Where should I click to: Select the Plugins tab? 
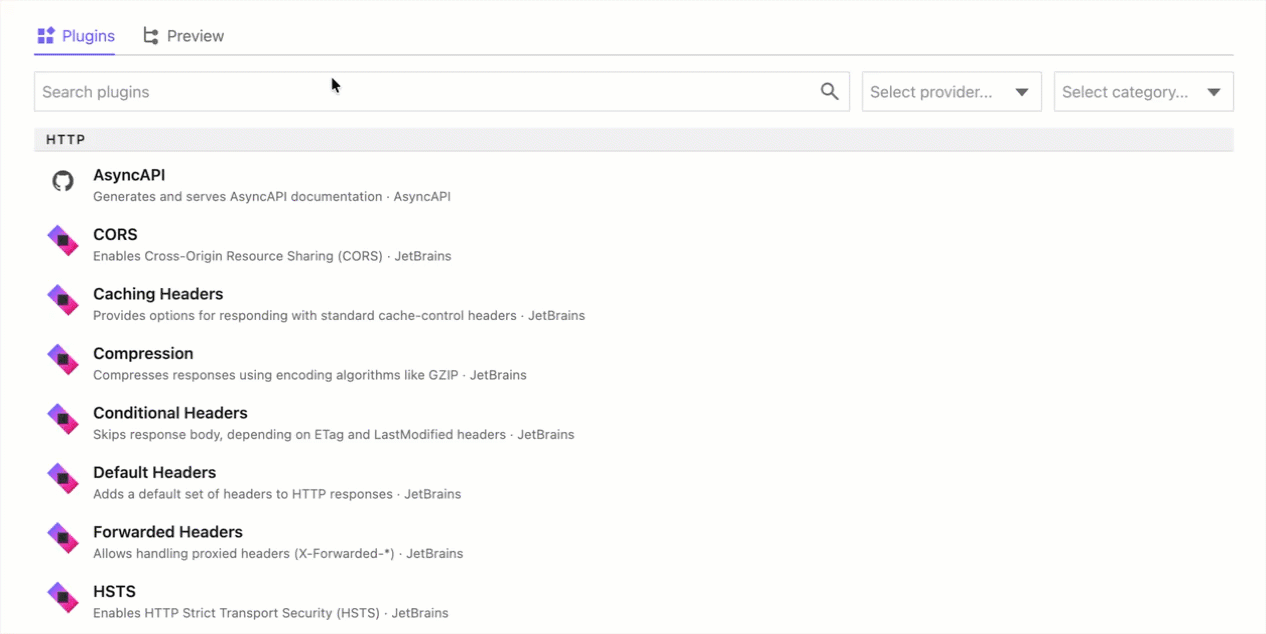[x=76, y=36]
